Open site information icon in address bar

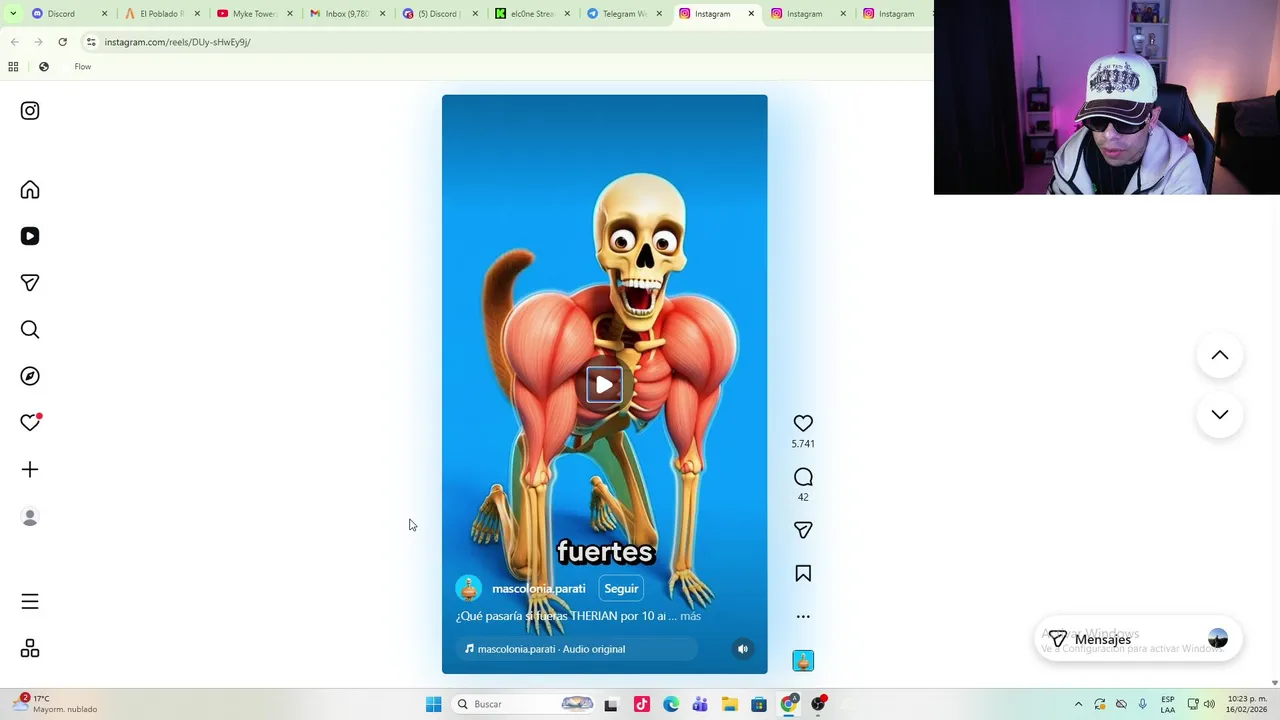90,42
